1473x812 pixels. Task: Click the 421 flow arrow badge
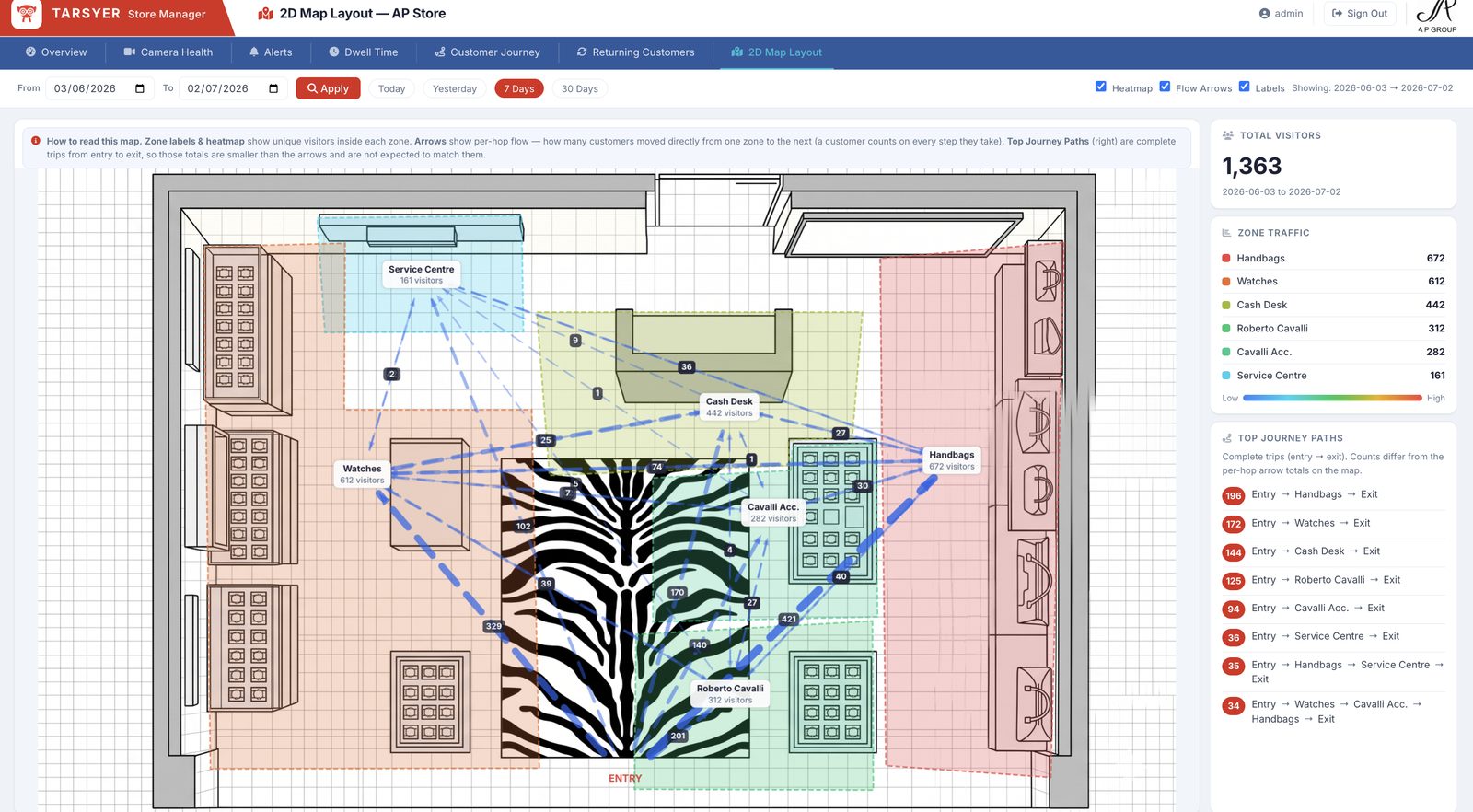click(789, 619)
